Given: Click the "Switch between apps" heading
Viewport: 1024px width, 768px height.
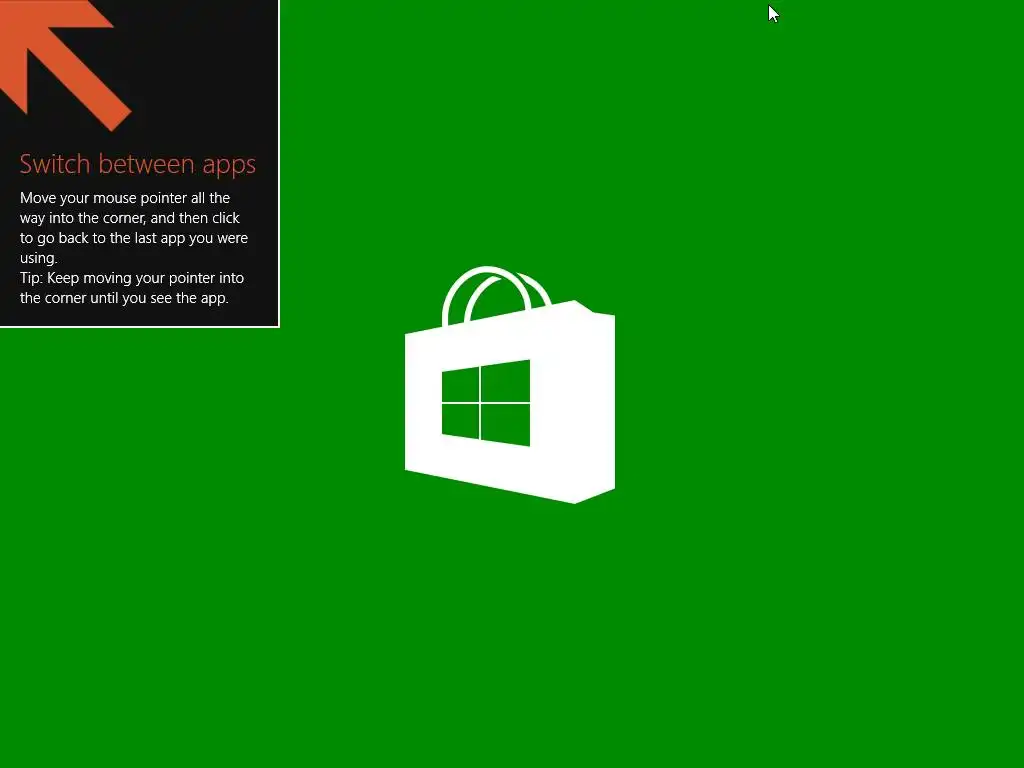Looking at the screenshot, I should [x=138, y=165].
